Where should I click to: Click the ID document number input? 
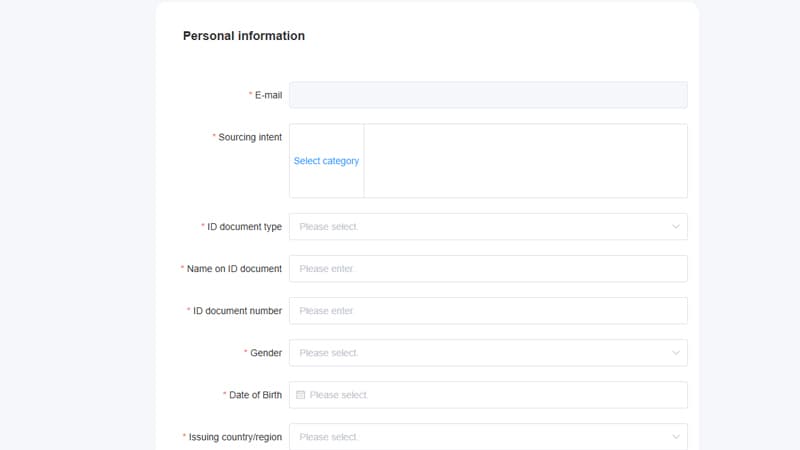[x=488, y=311]
